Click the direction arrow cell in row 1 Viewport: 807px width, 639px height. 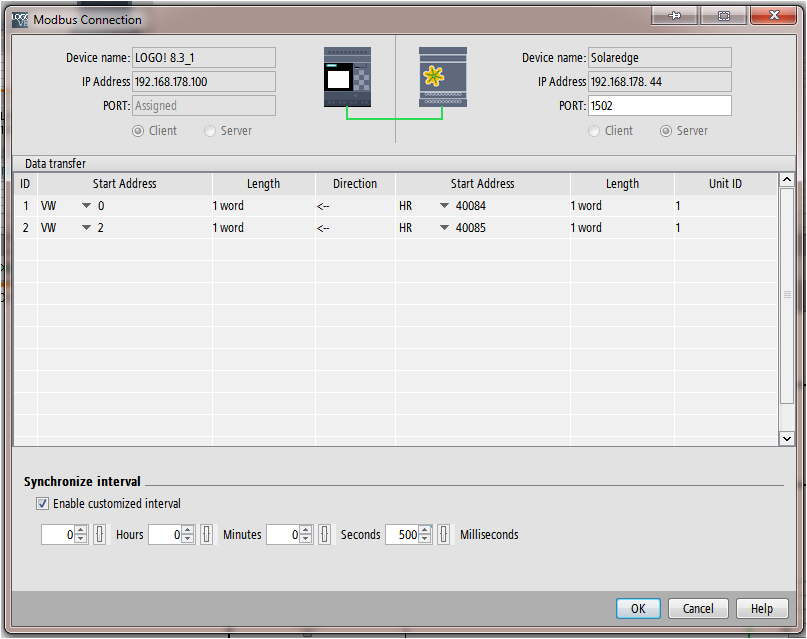point(355,206)
